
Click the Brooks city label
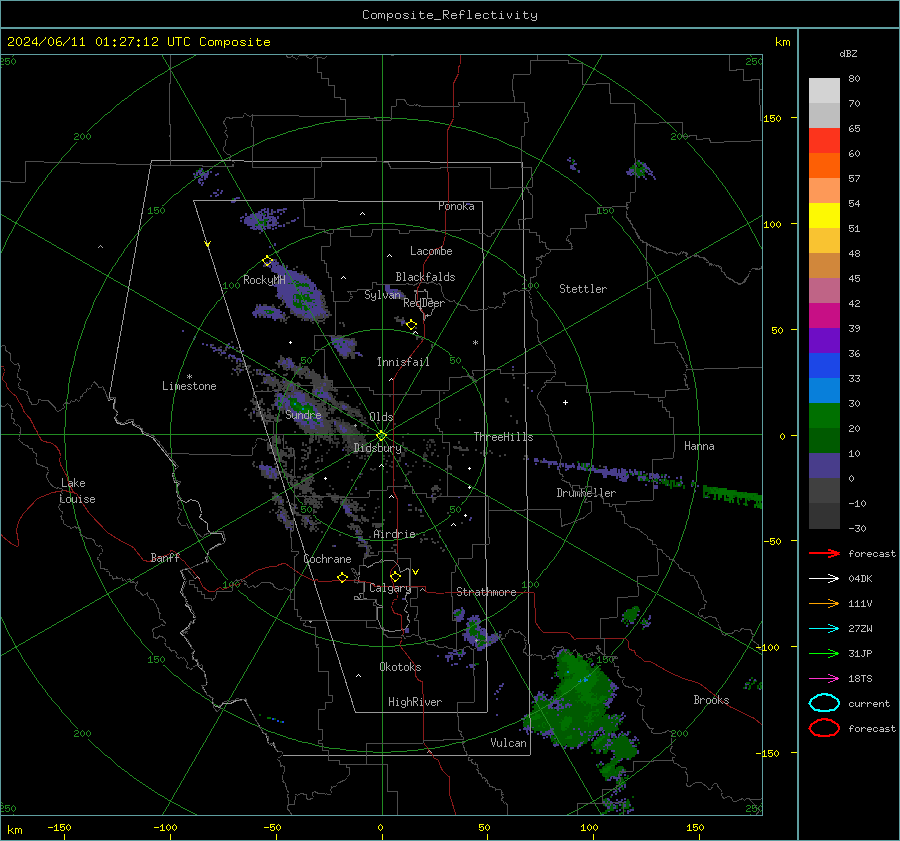tap(711, 700)
